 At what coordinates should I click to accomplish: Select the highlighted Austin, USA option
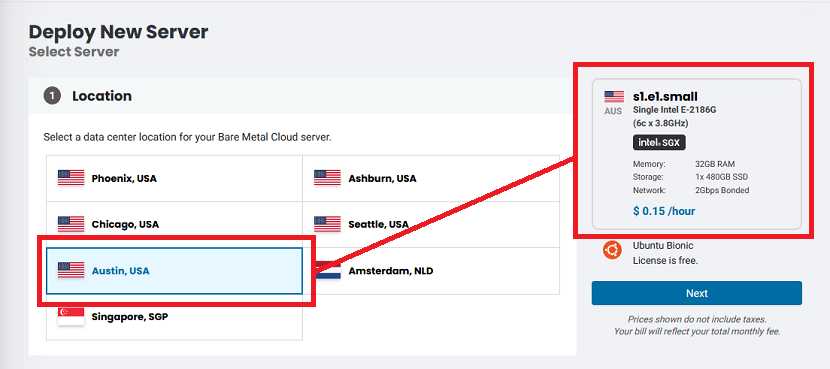coord(174,271)
